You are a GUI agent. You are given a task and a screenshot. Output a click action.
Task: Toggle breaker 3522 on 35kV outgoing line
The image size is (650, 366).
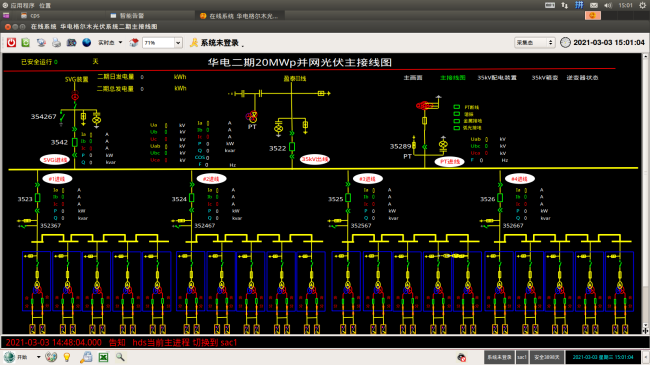[x=292, y=147]
